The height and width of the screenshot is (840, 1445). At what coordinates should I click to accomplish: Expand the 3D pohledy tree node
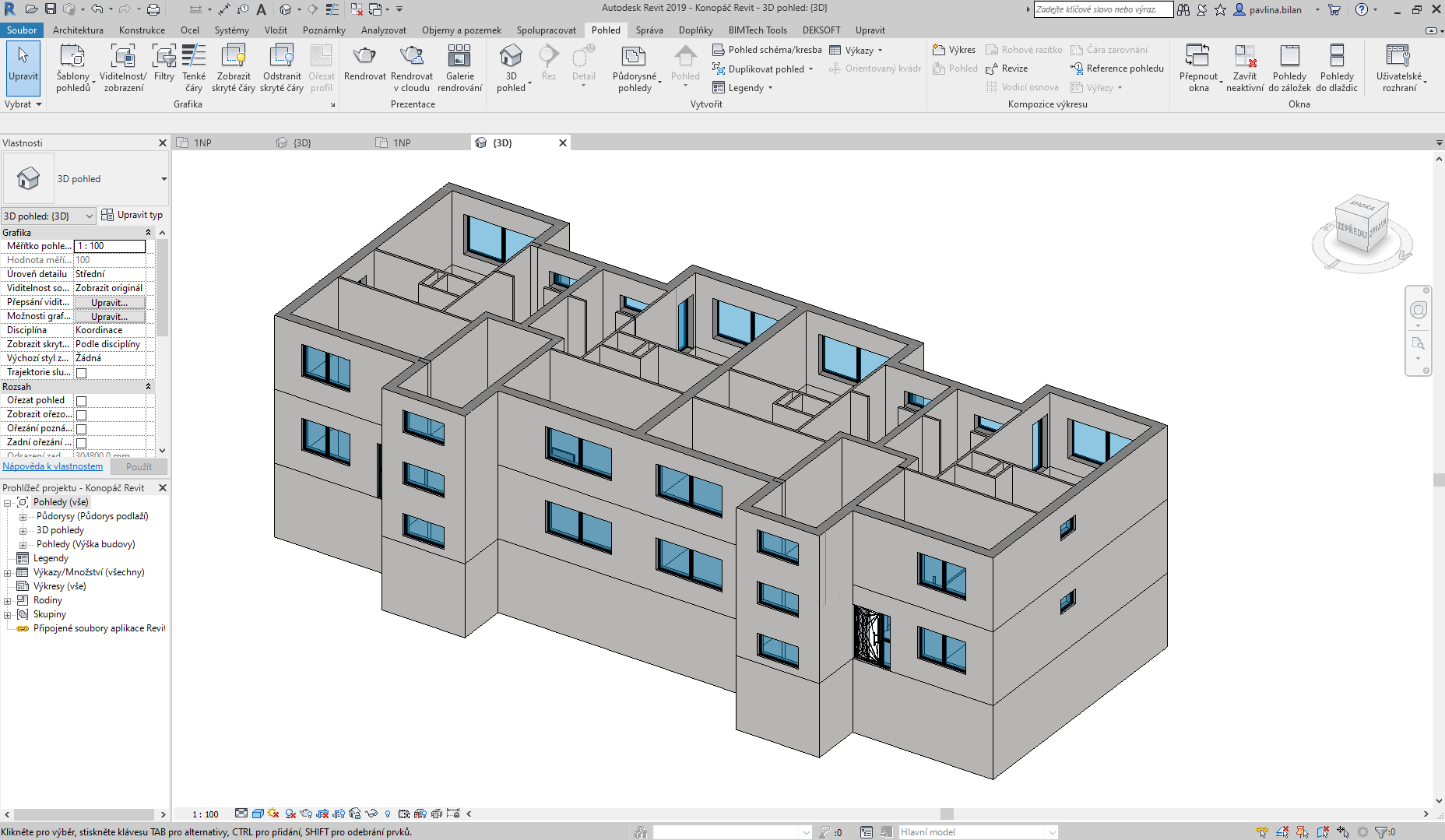pyautogui.click(x=23, y=531)
